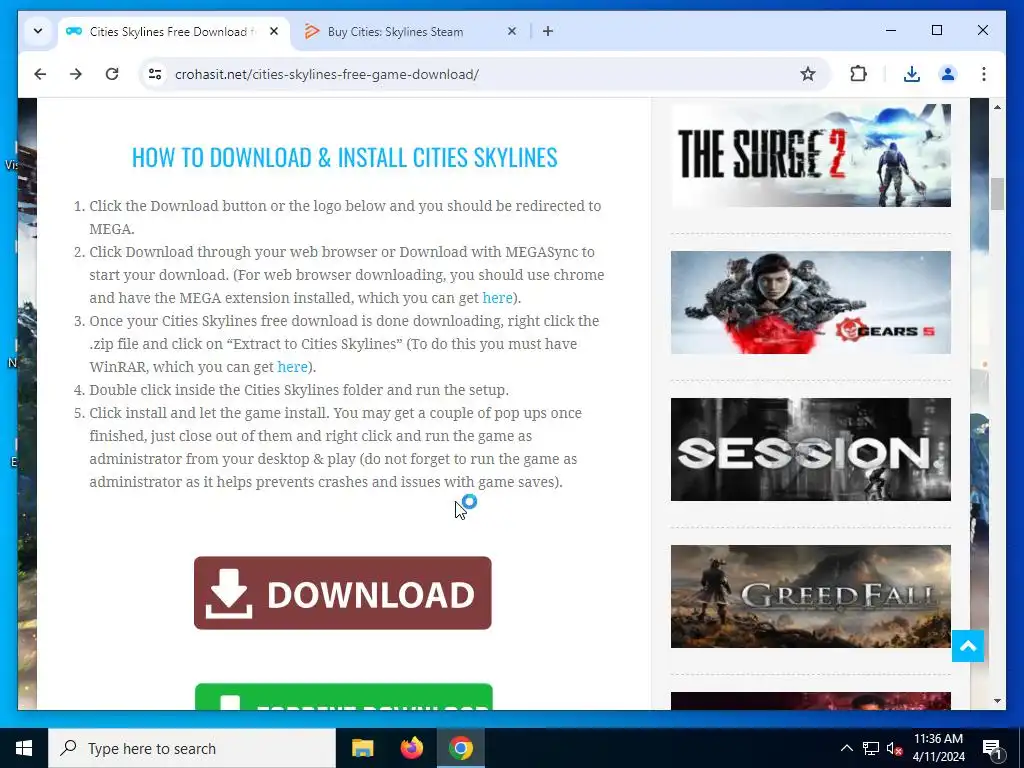Show hidden system tray icons
Image resolution: width=1024 pixels, height=768 pixels.
tap(846, 748)
